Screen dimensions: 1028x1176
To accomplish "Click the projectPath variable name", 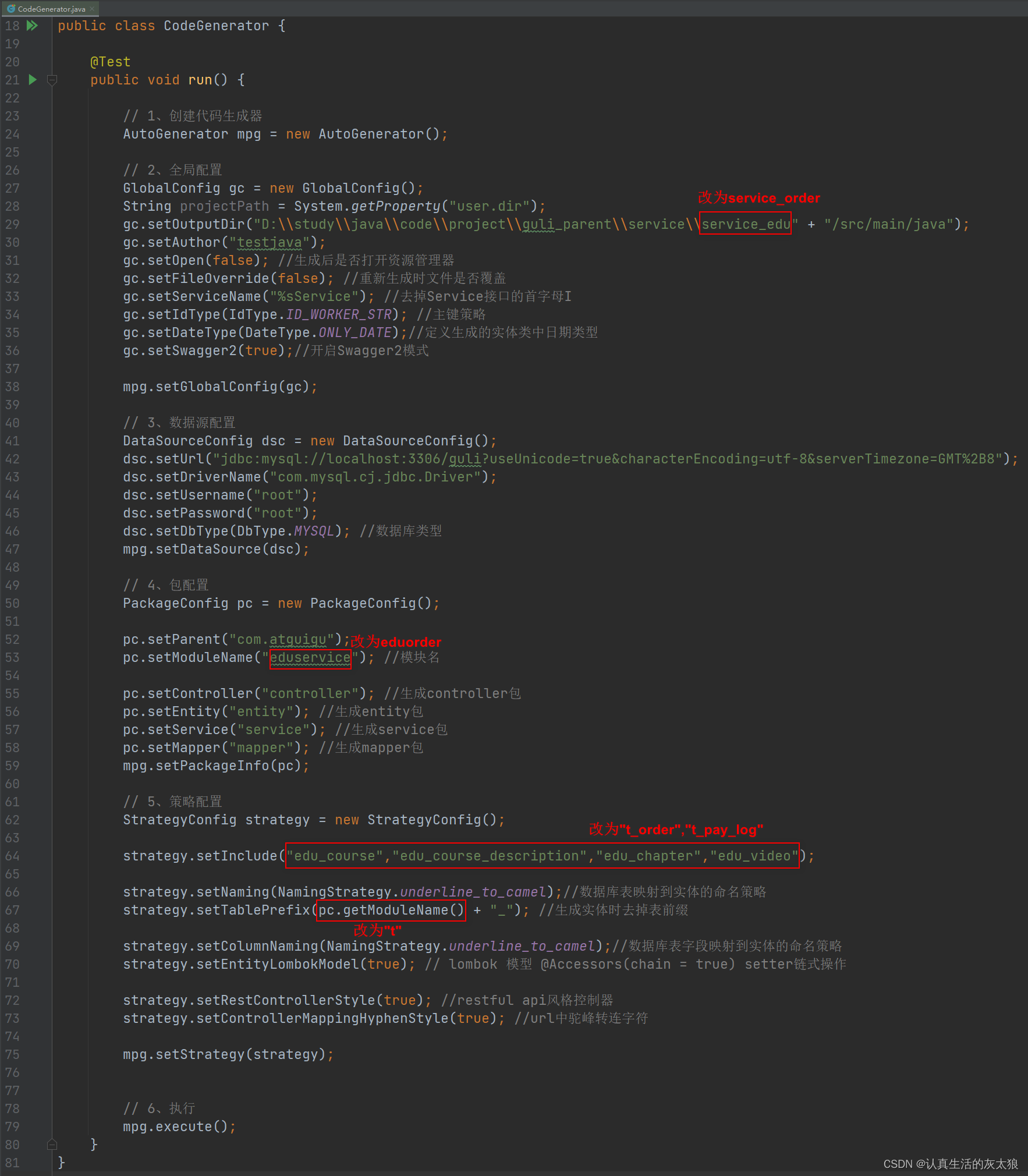I will [x=225, y=206].
